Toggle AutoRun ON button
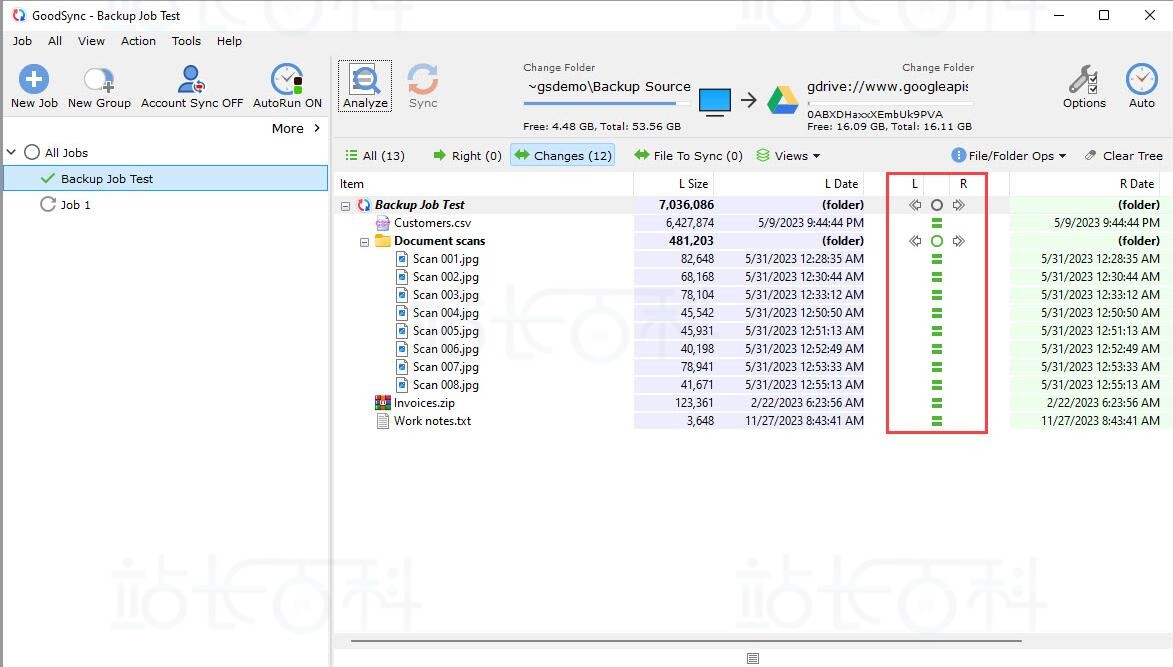 (287, 87)
